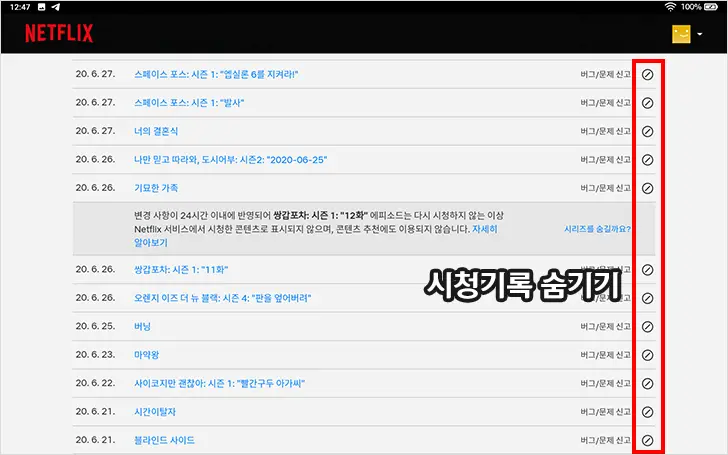Hide 마약왕 from viewing activity

[647, 355]
